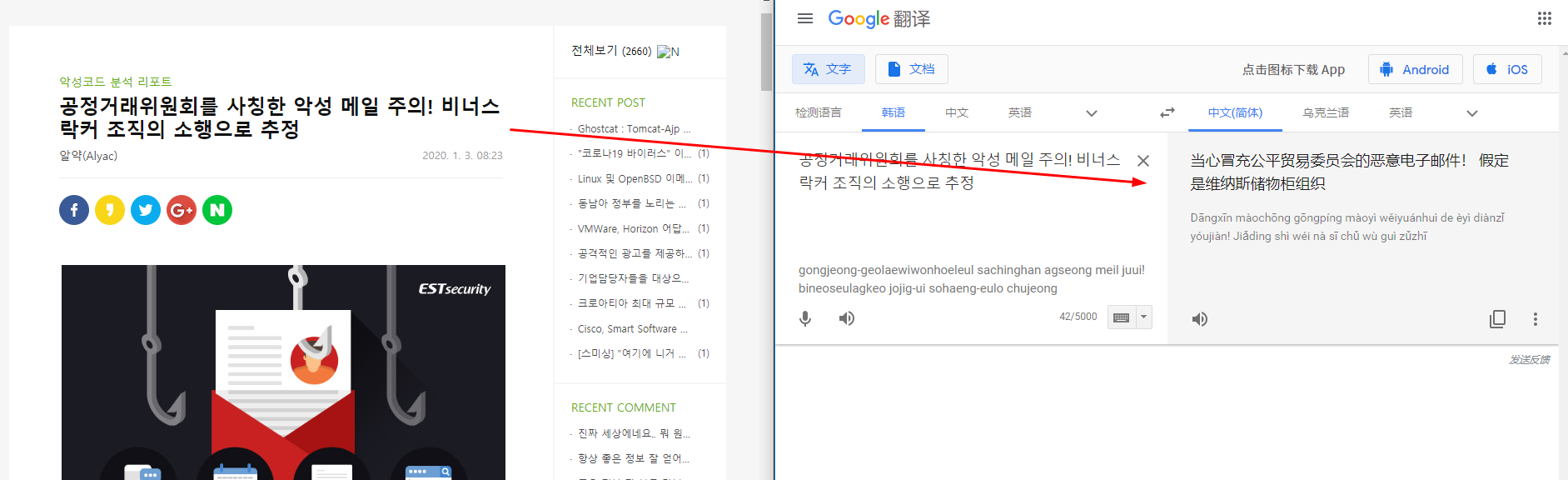
Task: Open recent post 기업담당자들을 대상으
Action: tap(633, 278)
